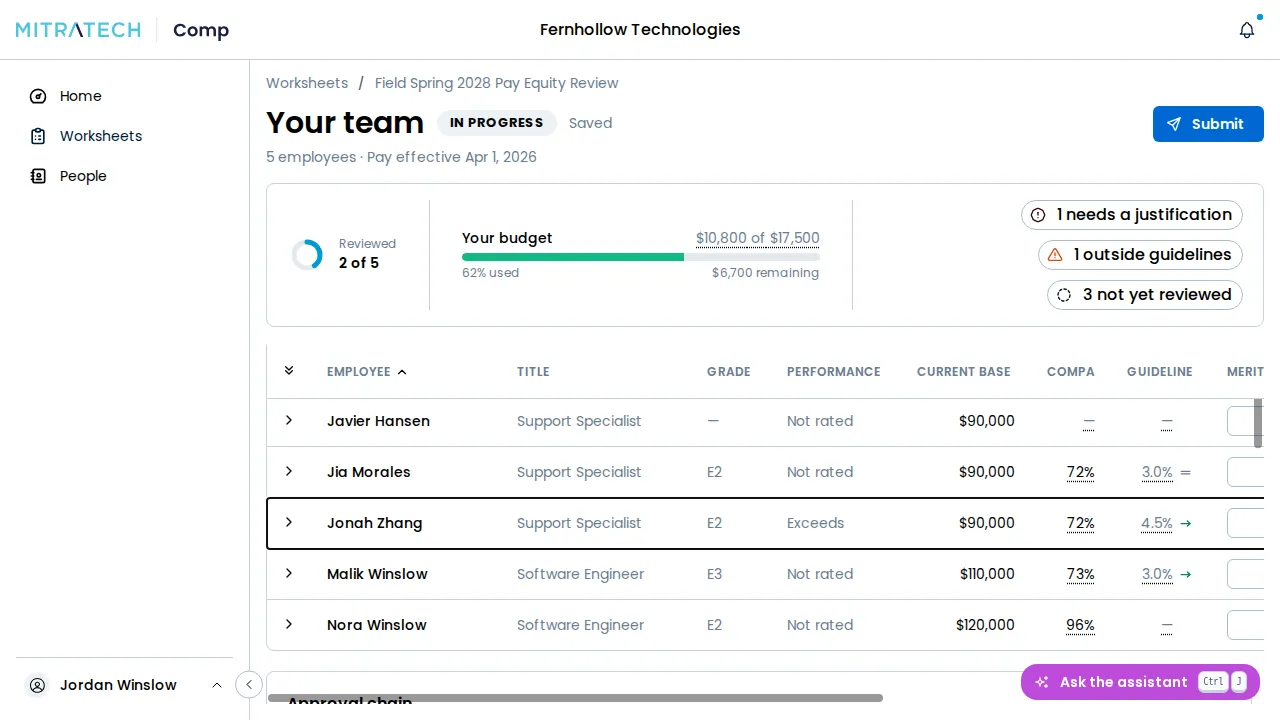Click the Current Base column header
The image size is (1280, 720).
(963, 372)
